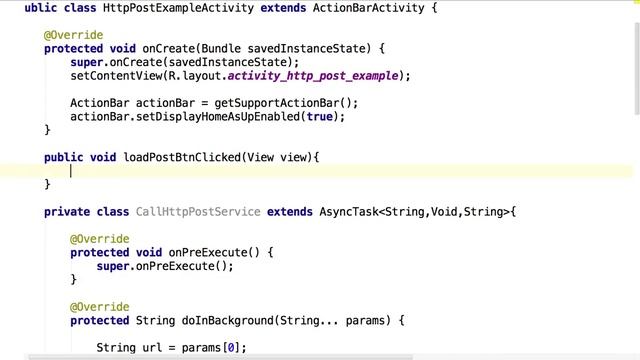Click CallHttpPostService class name
Image resolution: width=640 pixels, height=360 pixels.
[x=198, y=212]
